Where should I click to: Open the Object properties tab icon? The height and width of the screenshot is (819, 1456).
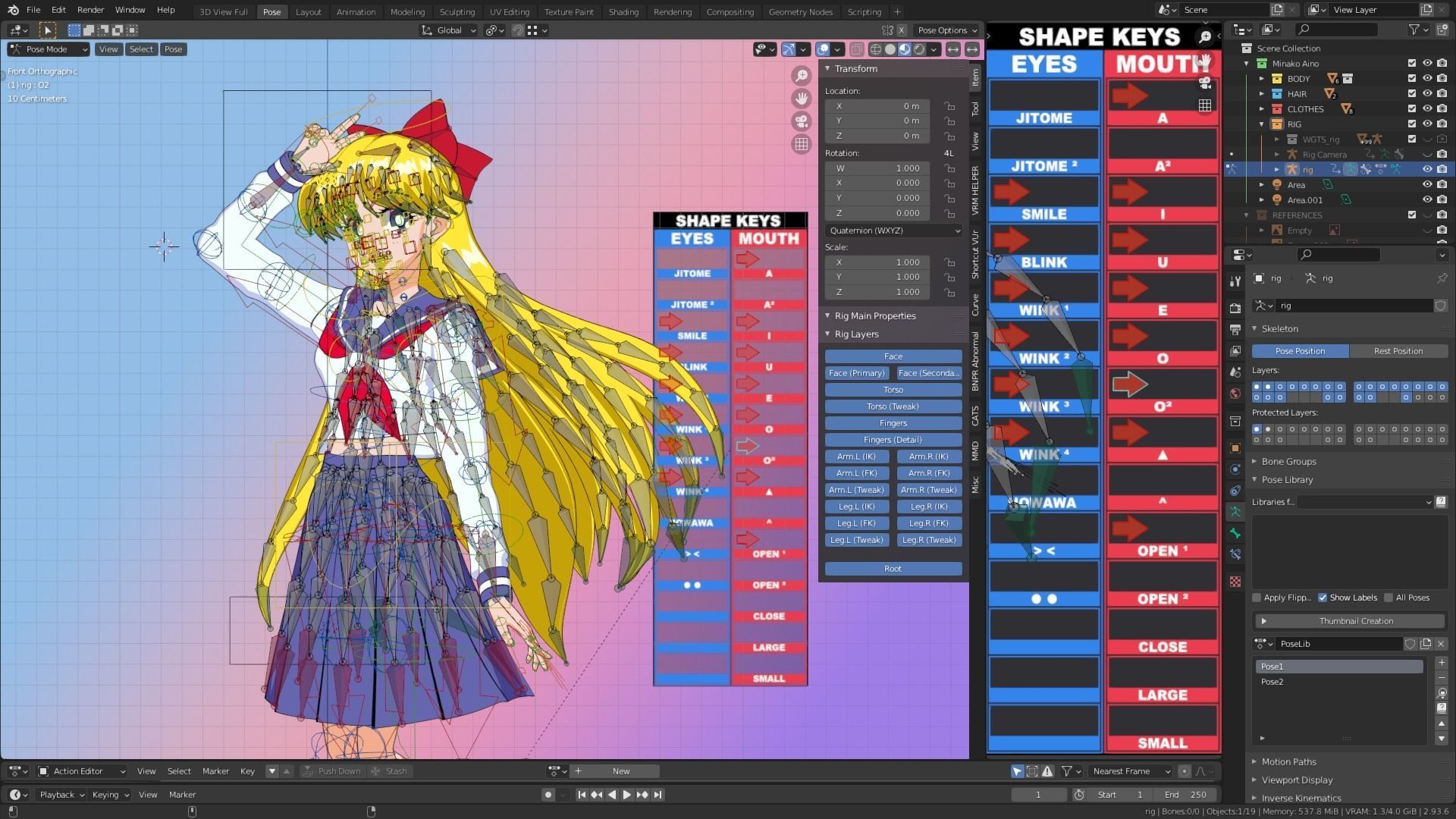1235,448
